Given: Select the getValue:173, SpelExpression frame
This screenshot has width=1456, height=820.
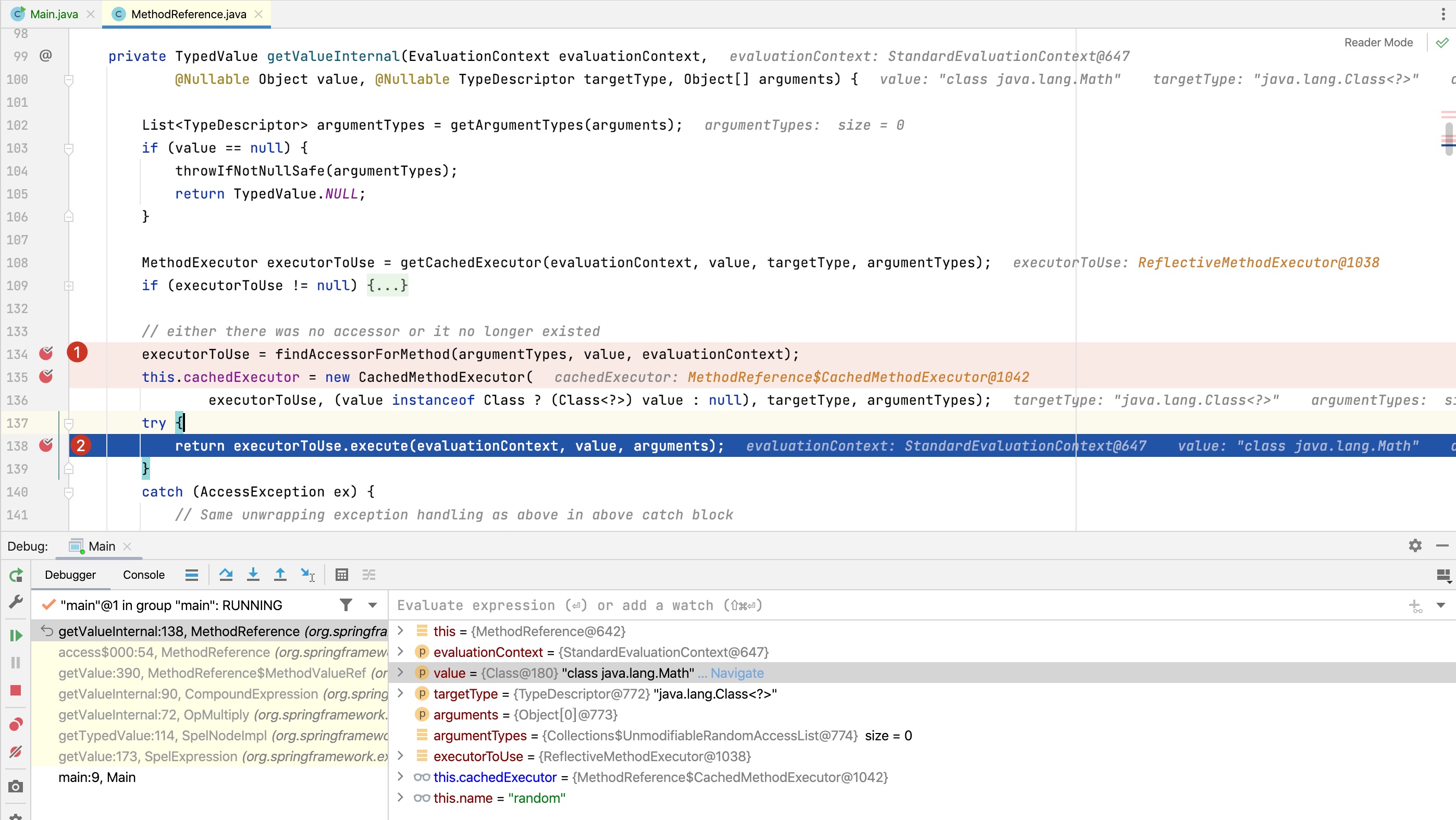Looking at the screenshot, I should click(x=209, y=757).
